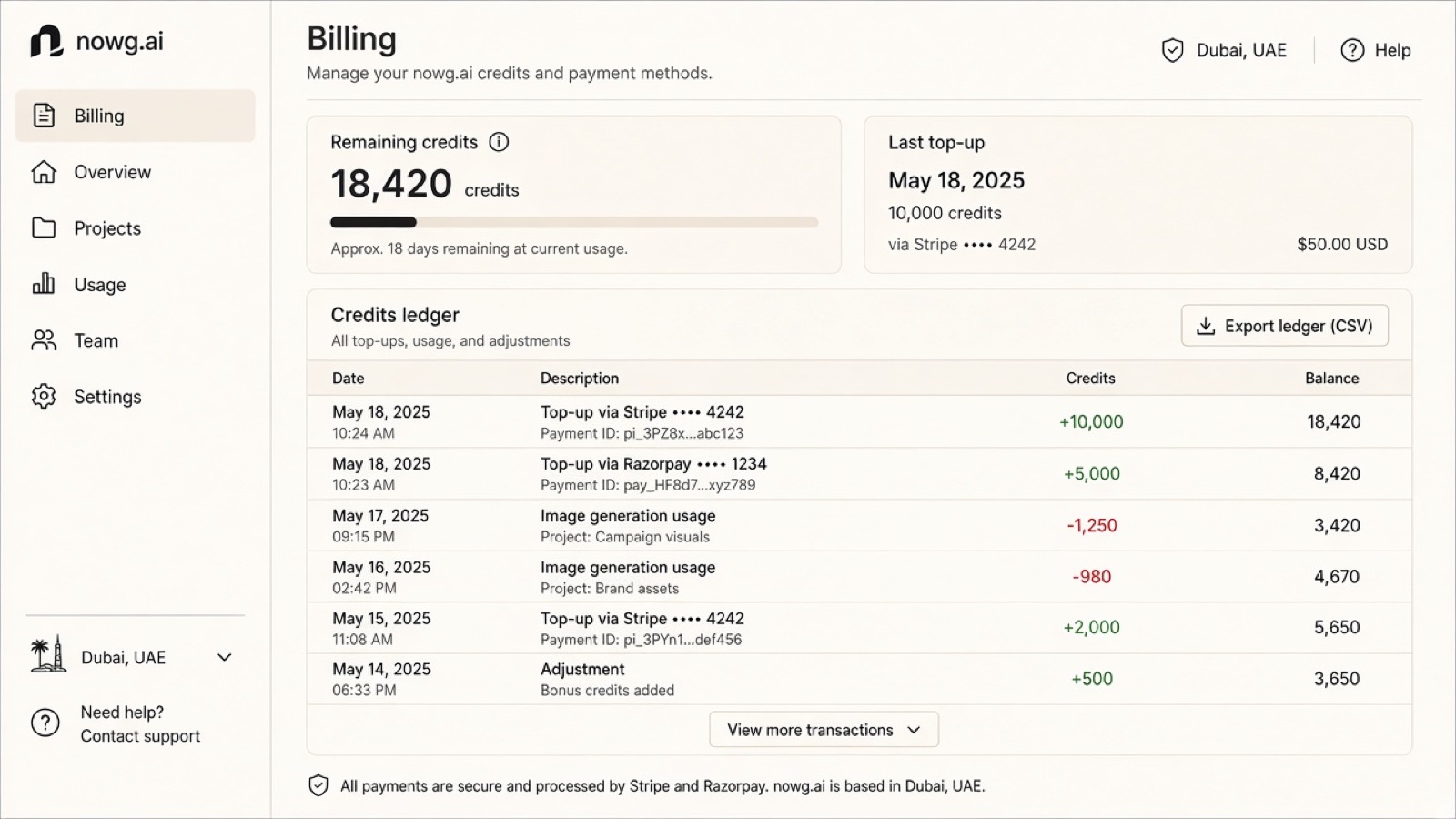
Task: Click the shield icon next to Dubai, UAE header
Action: click(x=1173, y=50)
